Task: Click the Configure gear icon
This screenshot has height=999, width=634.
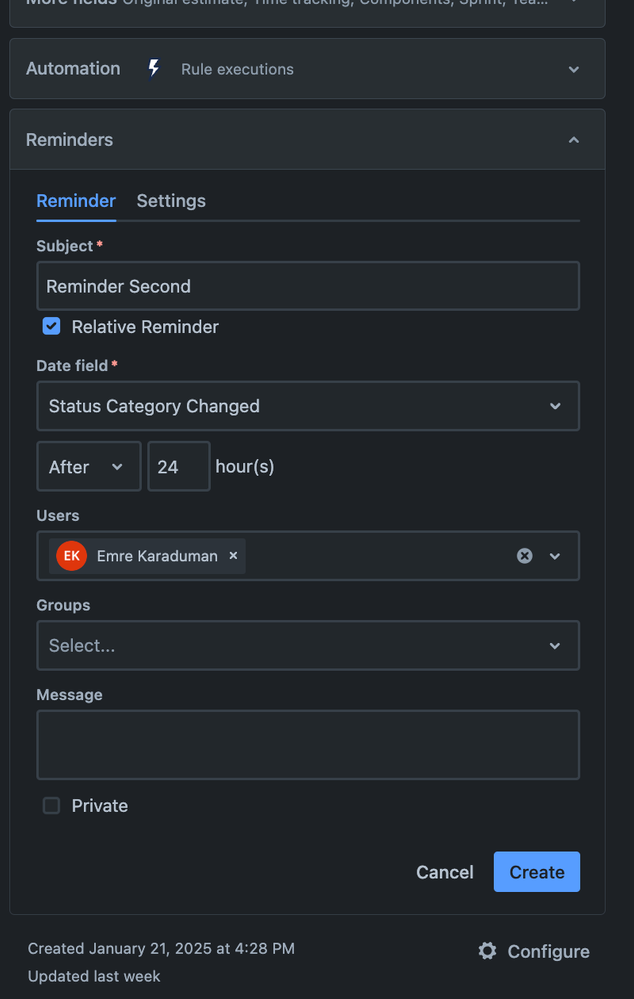Action: (x=487, y=951)
